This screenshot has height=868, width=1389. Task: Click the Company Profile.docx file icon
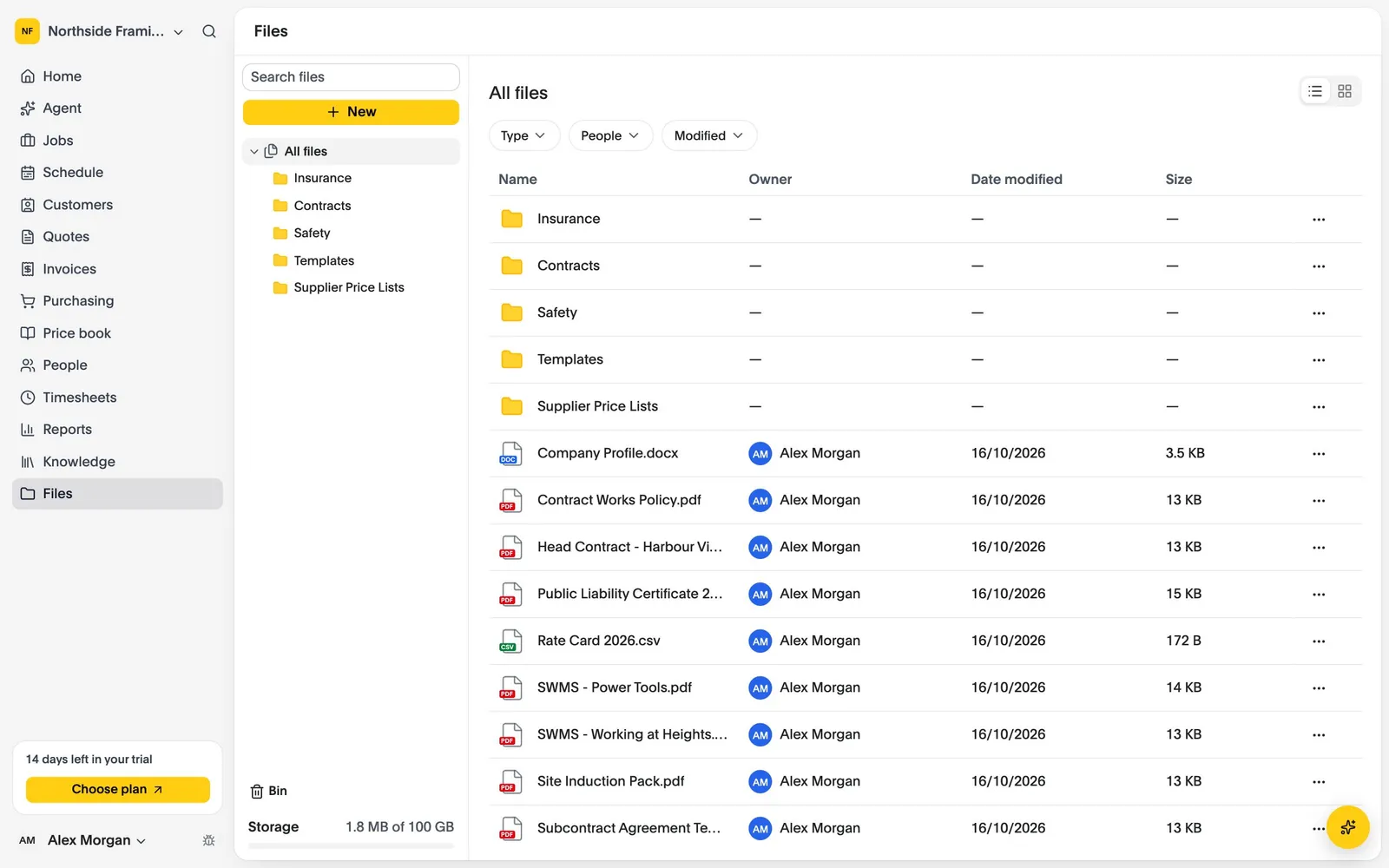point(510,454)
